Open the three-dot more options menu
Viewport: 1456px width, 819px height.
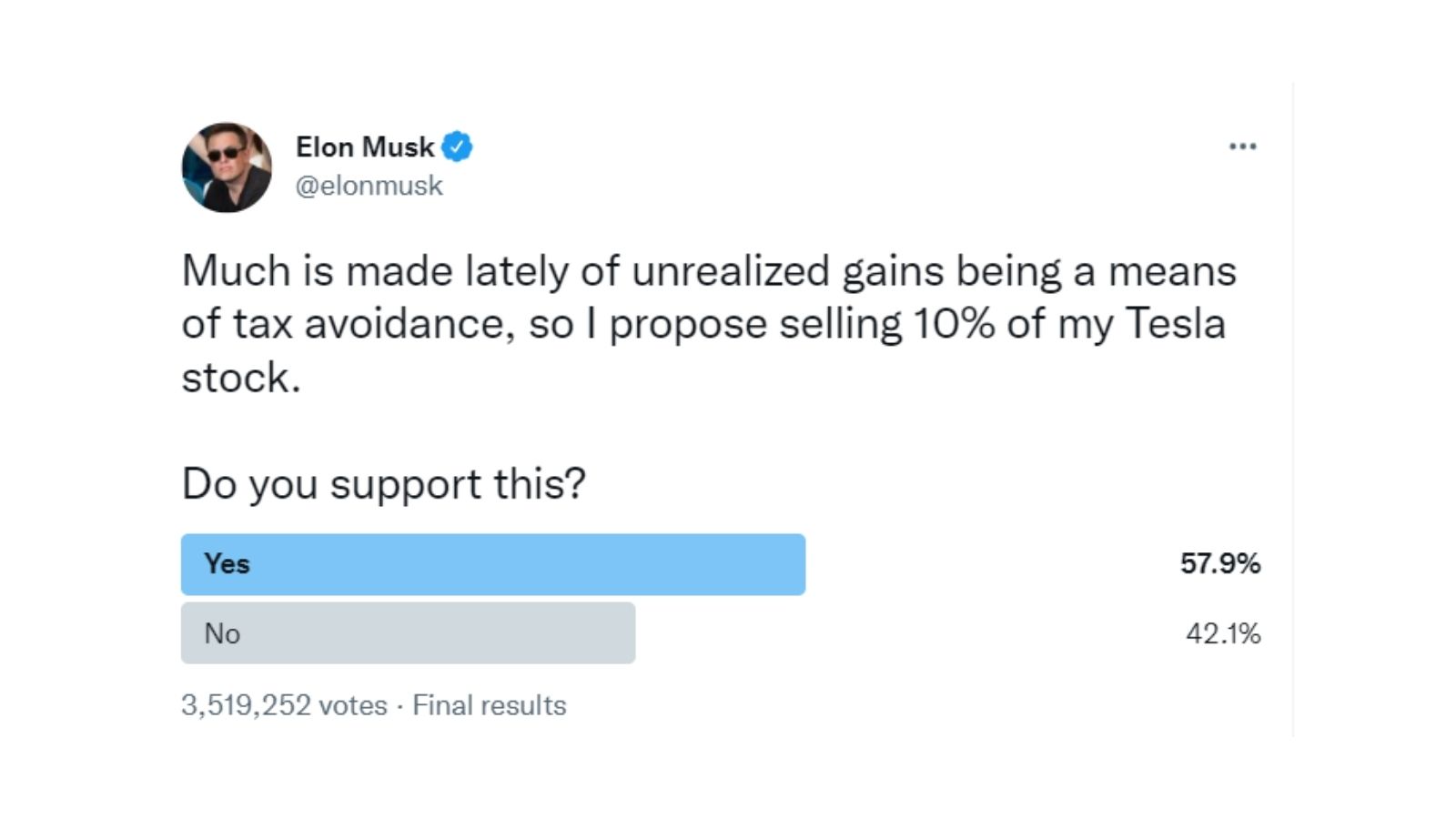point(1242,147)
